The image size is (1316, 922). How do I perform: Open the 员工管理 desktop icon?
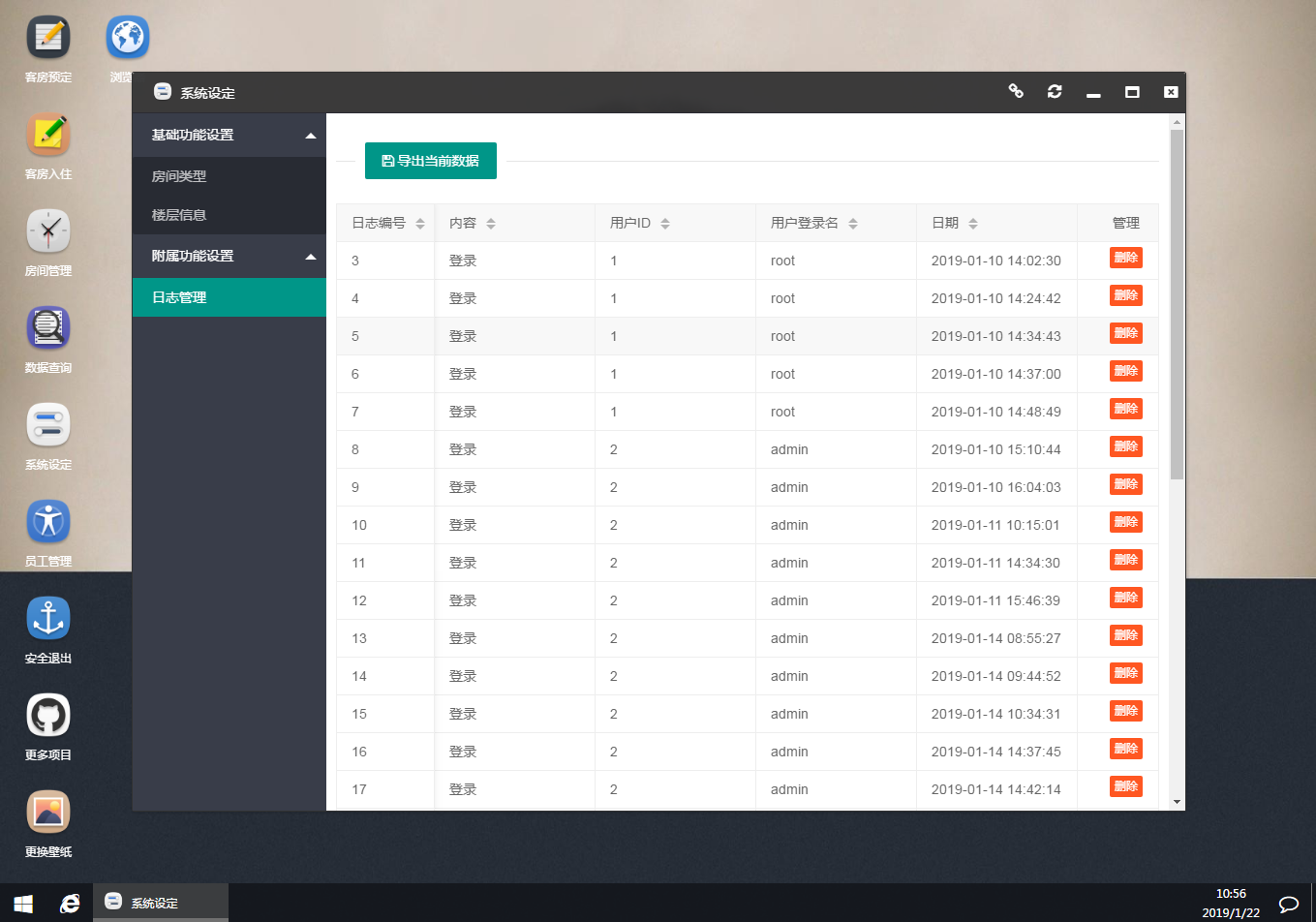tap(48, 522)
